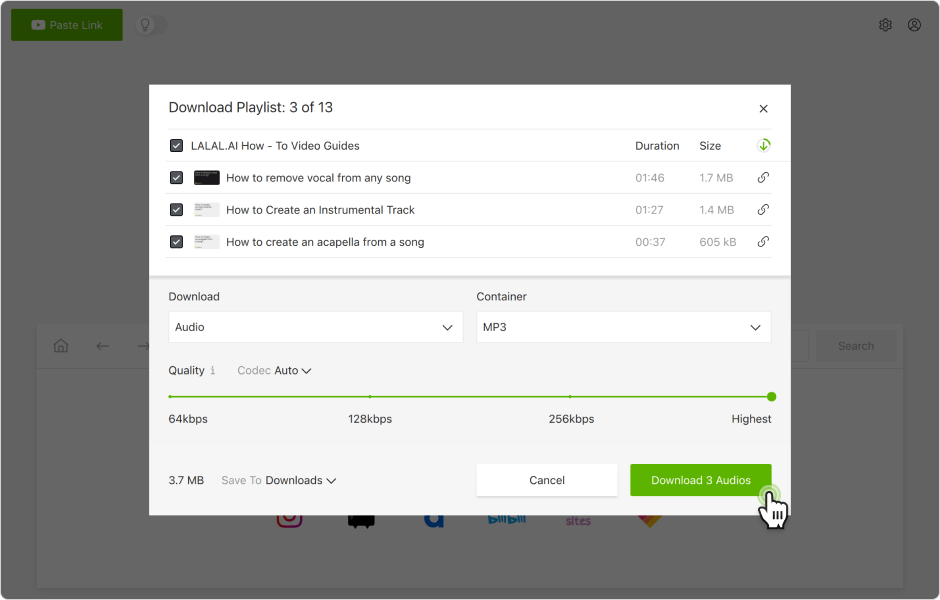Screen dimensions: 940x600
Task: Set quality slider to 256kbps point
Action: click(x=570, y=397)
